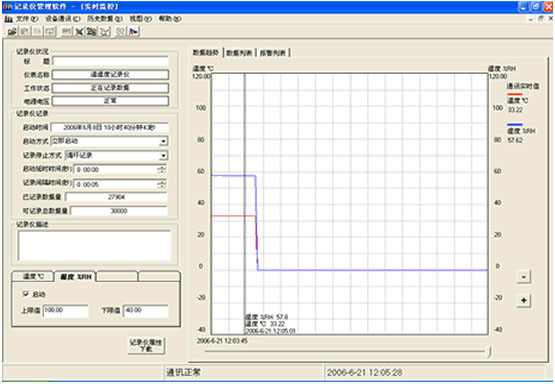Expand the 启动方式 dropdown
555x384 pixels.
point(163,141)
